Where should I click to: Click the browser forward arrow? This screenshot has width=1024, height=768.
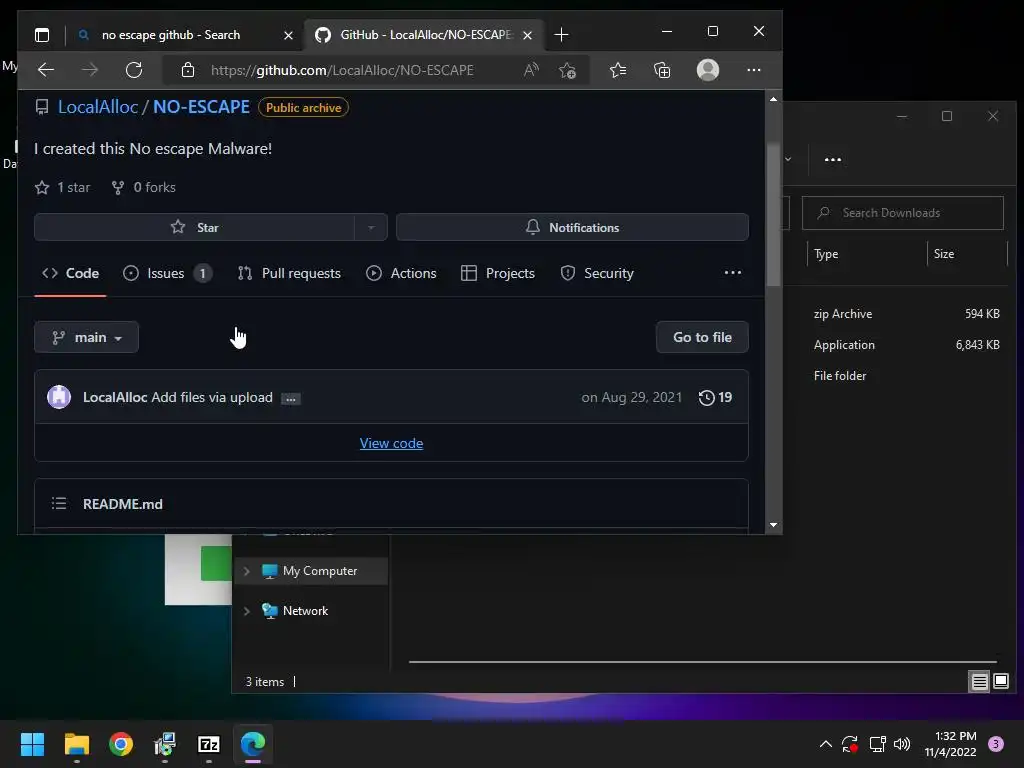89,70
